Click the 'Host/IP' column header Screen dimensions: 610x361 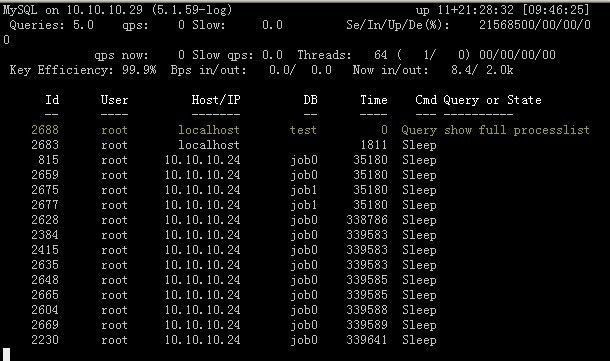216,100
